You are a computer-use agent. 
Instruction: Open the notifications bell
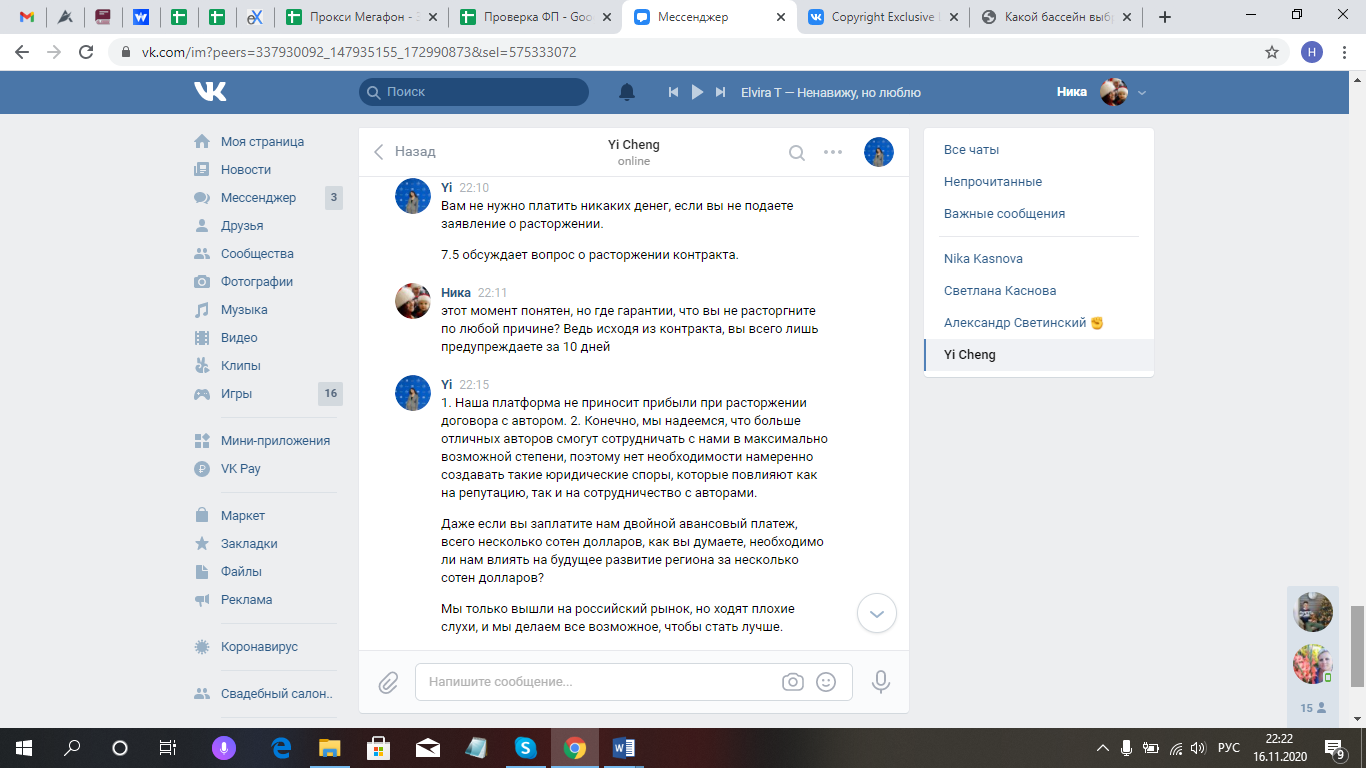pos(627,92)
